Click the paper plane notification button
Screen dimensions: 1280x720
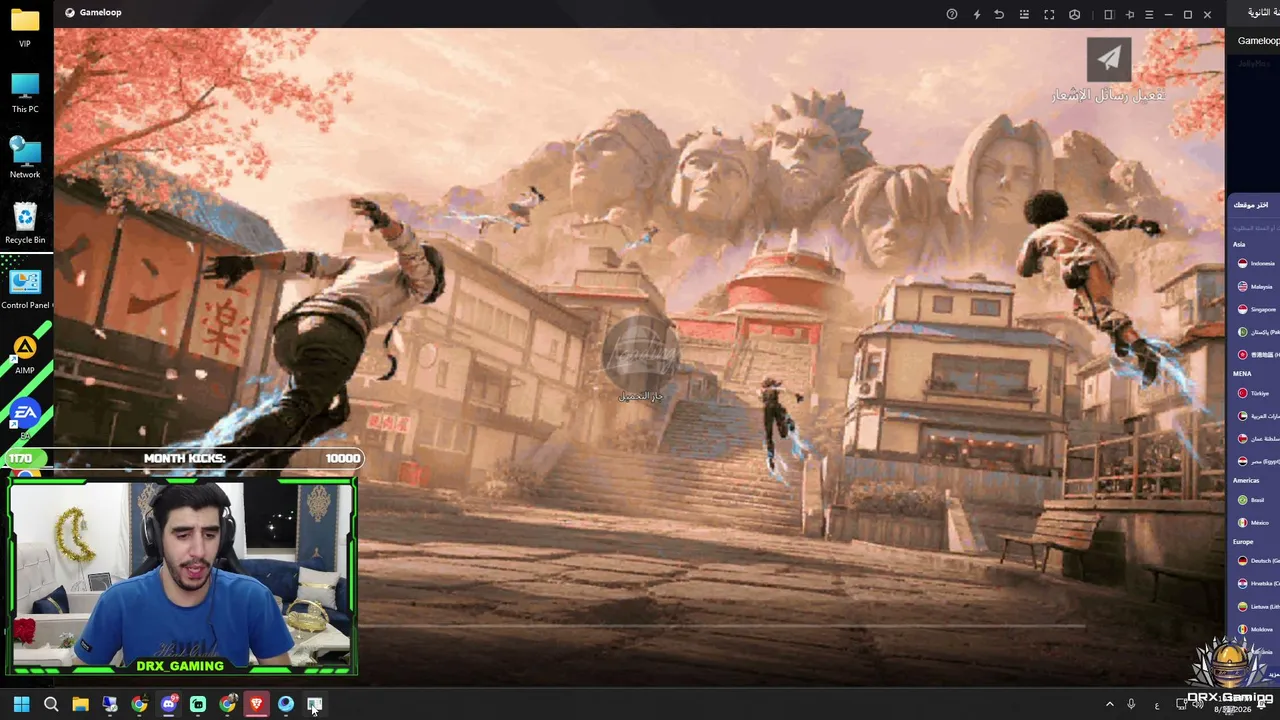(x=1109, y=59)
